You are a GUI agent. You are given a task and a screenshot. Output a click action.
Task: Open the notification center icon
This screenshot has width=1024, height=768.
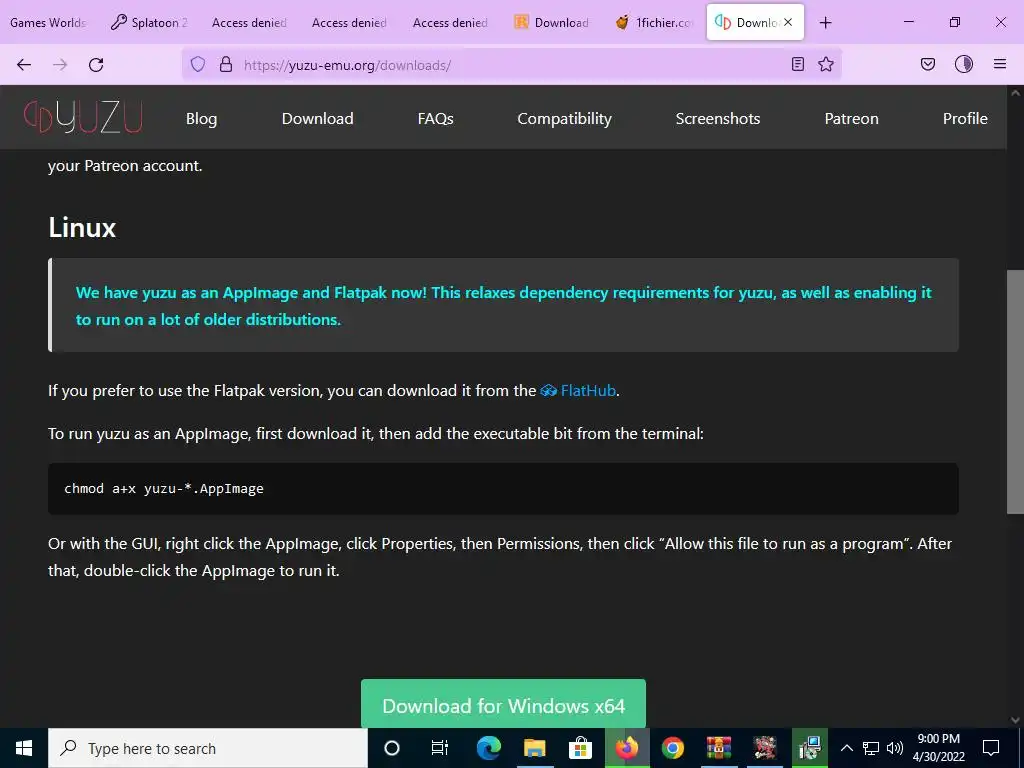(x=991, y=748)
